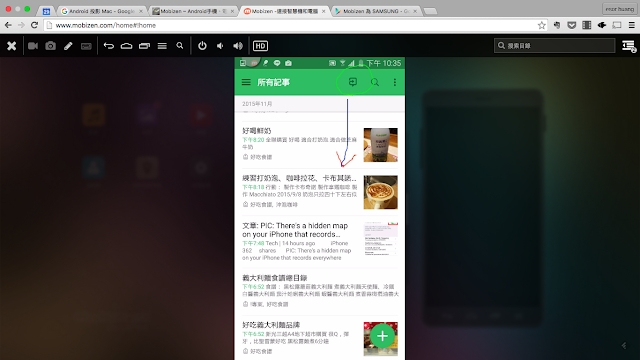
Task: Focus the Mobizen directory search field
Action: [554, 46]
